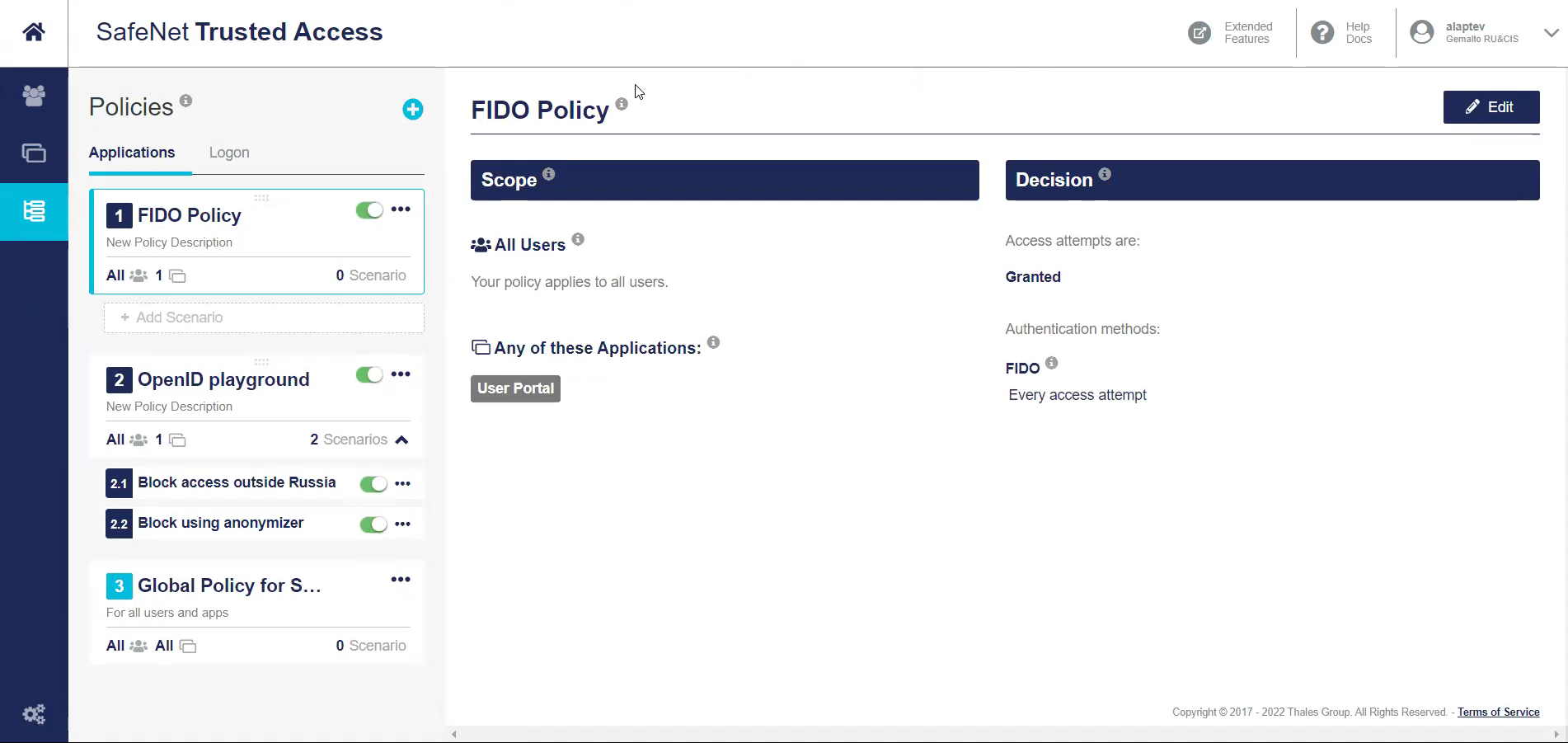Open the Applications sidebar icon
The image size is (1568, 743).
(34, 153)
